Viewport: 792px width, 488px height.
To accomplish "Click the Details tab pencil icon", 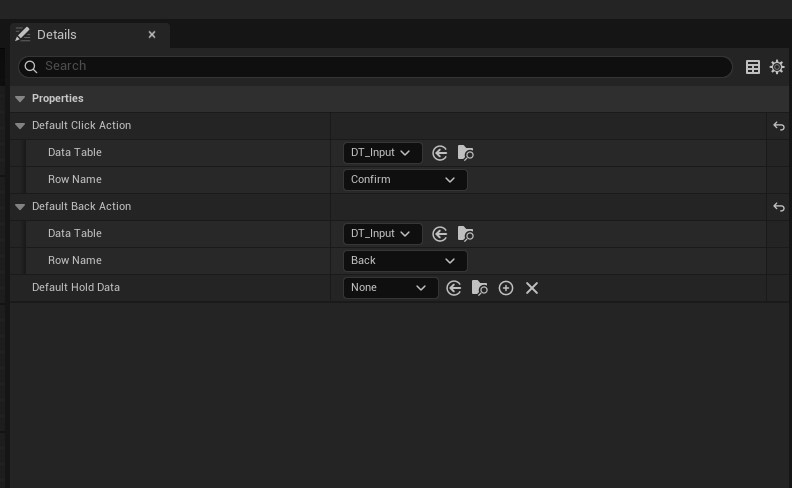I will (23, 34).
